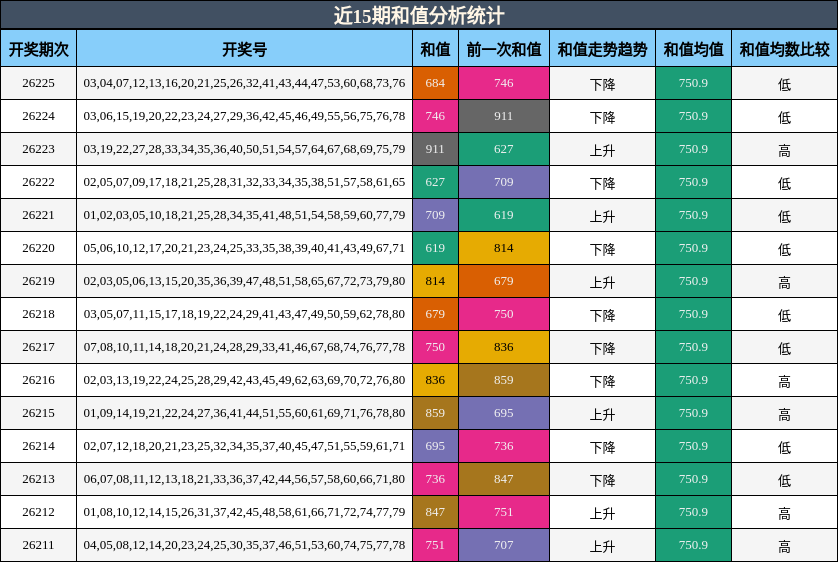This screenshot has width=838, height=562.
Task: Click trend 上升 in row 26223
Action: pyautogui.click(x=602, y=151)
